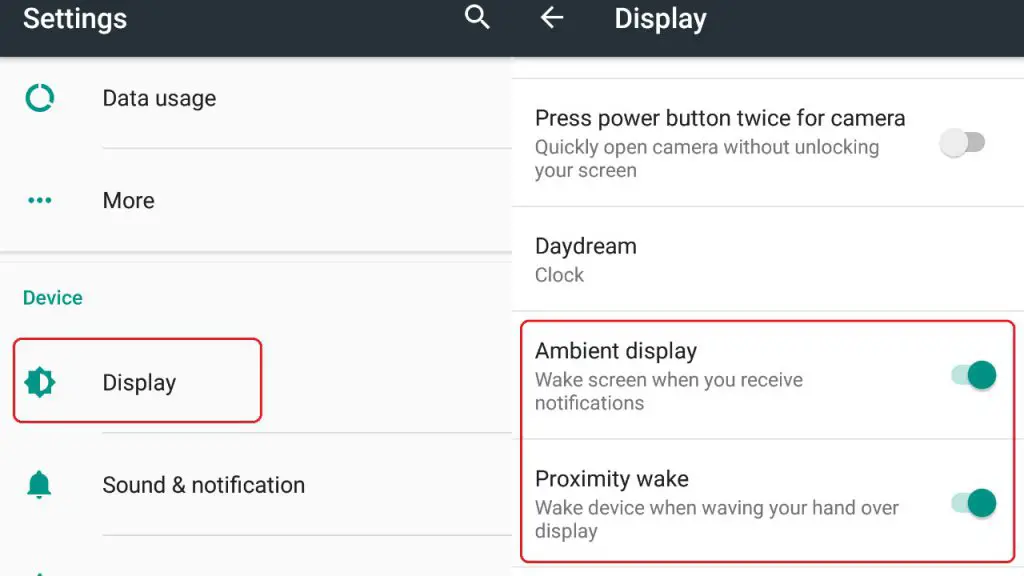Tap the Display brightness icon
This screenshot has width=1024, height=576.
click(40, 382)
